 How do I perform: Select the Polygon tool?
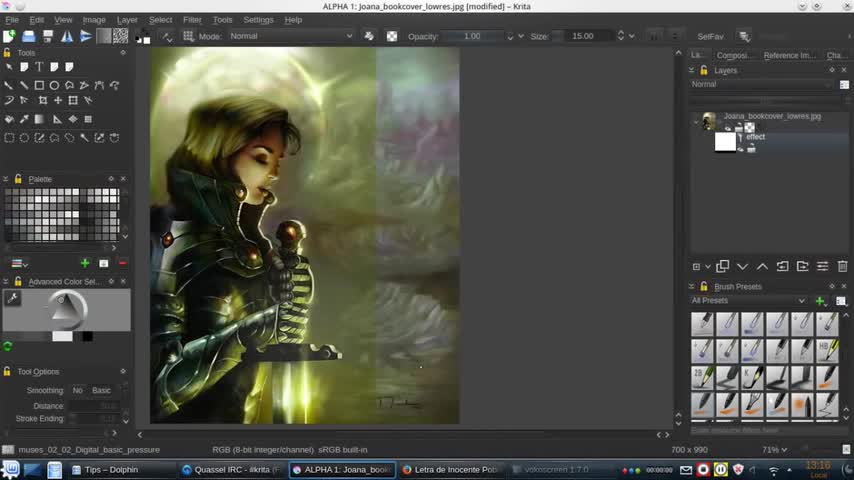click(x=70, y=86)
